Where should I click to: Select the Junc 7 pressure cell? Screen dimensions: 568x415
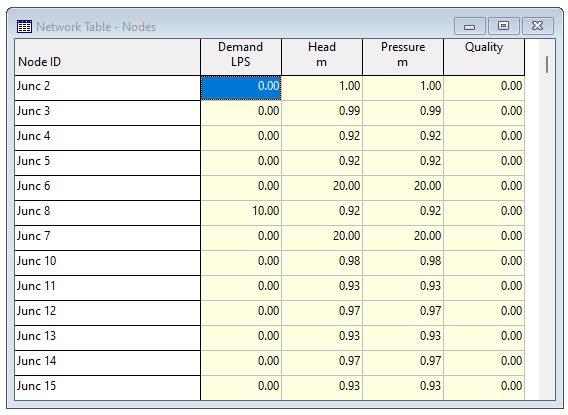tap(403, 238)
